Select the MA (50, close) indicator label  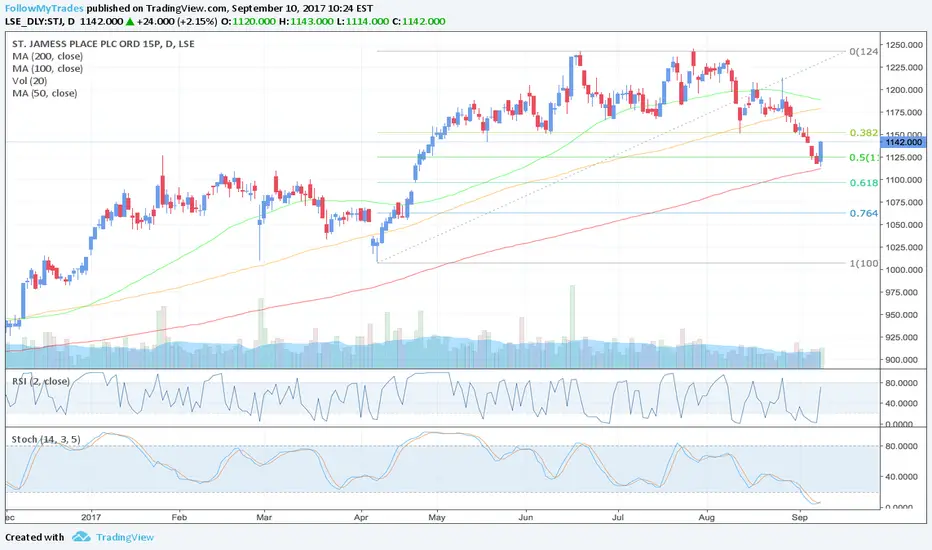45,93
